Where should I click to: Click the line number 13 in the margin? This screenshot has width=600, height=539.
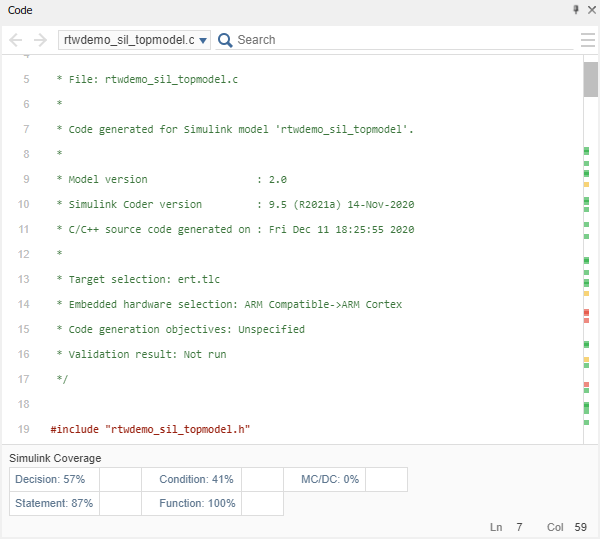[24, 279]
